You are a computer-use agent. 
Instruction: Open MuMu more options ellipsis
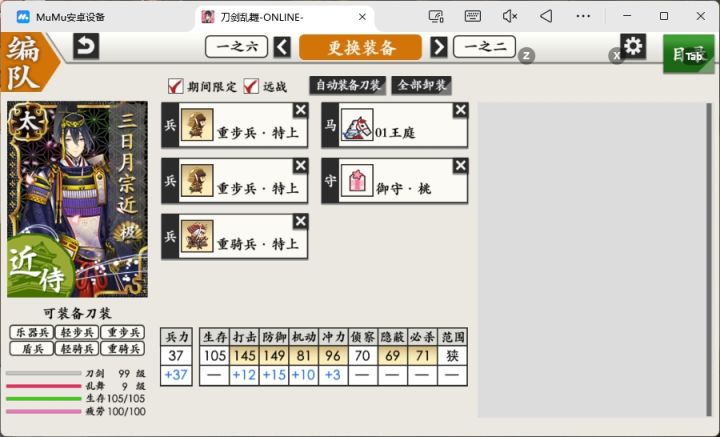coord(583,17)
